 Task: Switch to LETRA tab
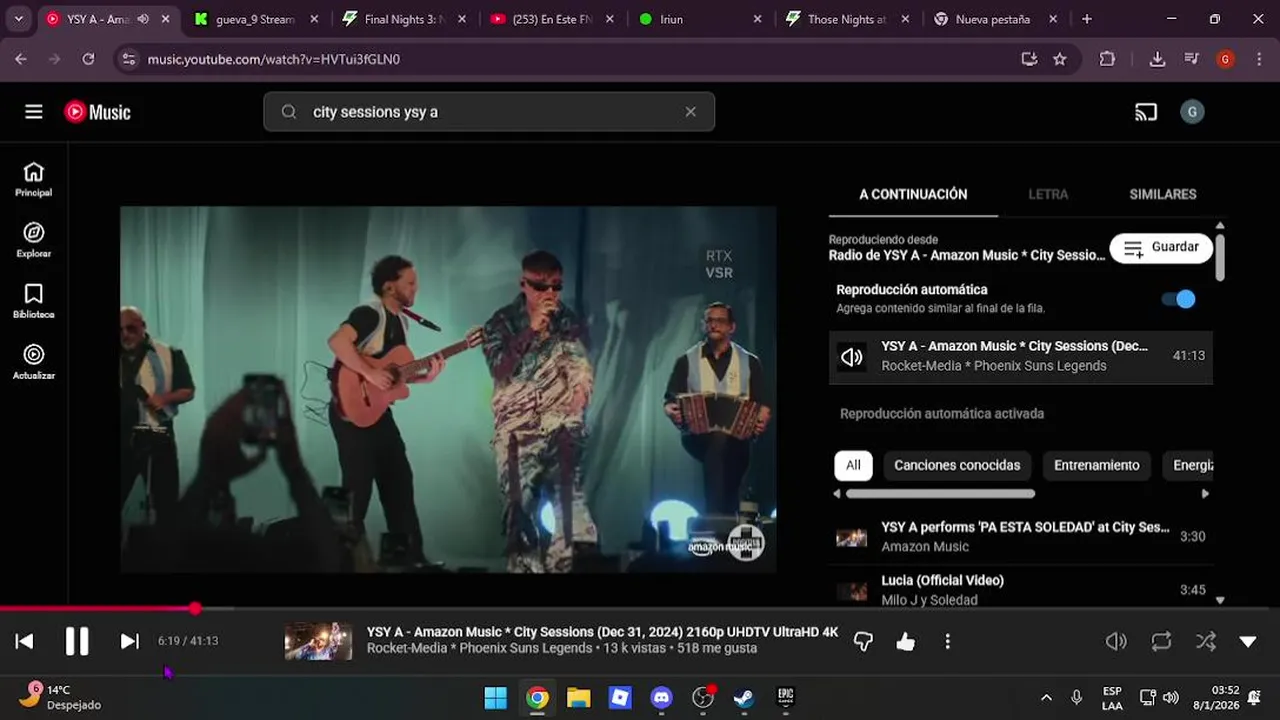pos(1048,194)
